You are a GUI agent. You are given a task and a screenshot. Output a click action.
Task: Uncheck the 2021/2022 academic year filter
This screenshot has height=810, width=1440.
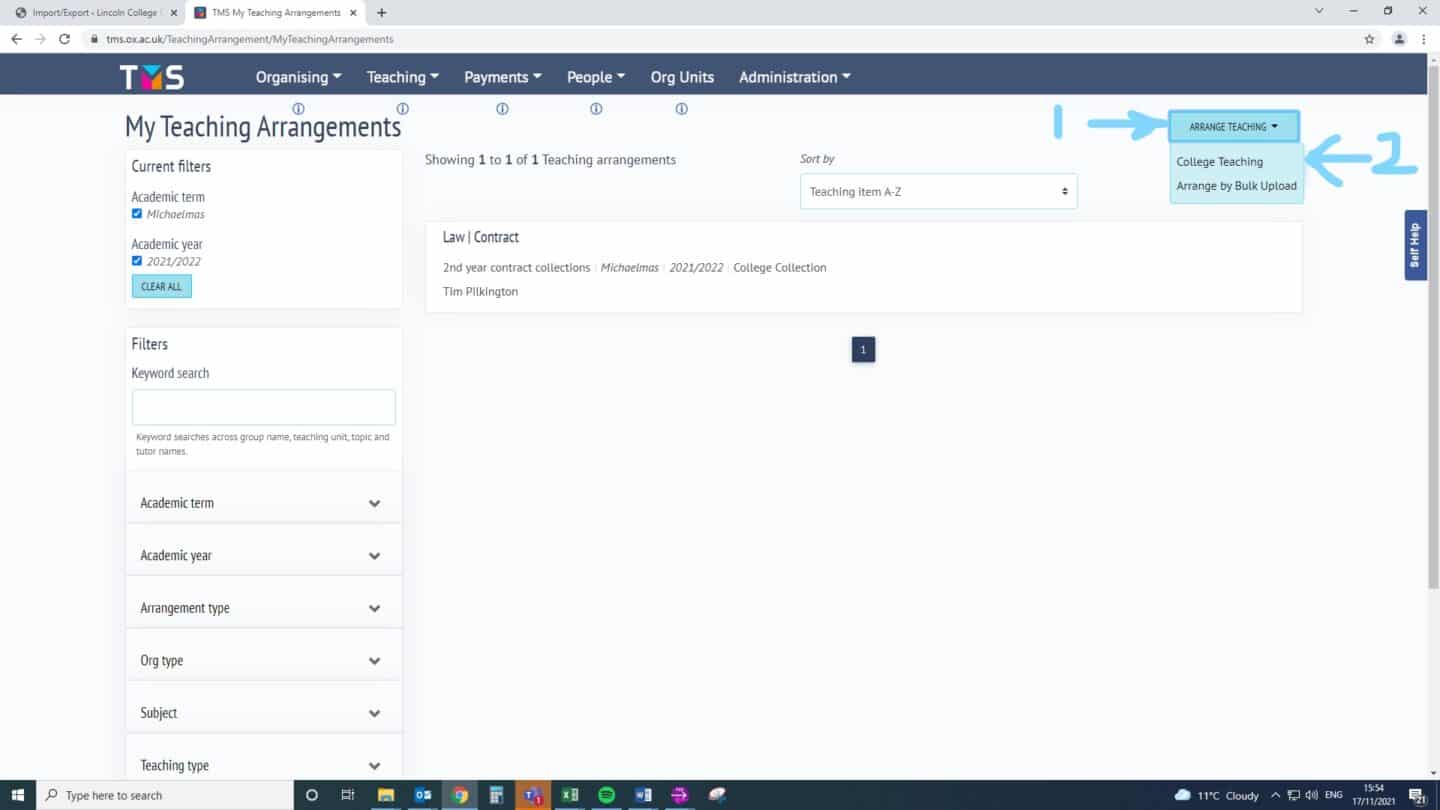[137, 261]
